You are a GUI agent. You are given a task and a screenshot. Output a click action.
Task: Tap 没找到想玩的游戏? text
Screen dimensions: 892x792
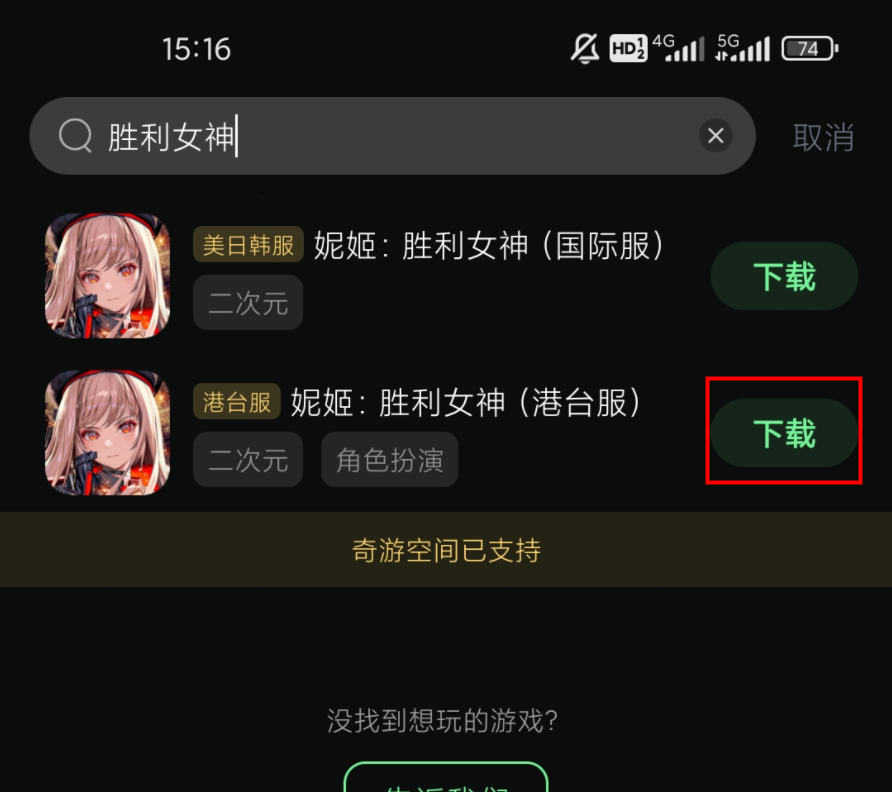tap(443, 720)
